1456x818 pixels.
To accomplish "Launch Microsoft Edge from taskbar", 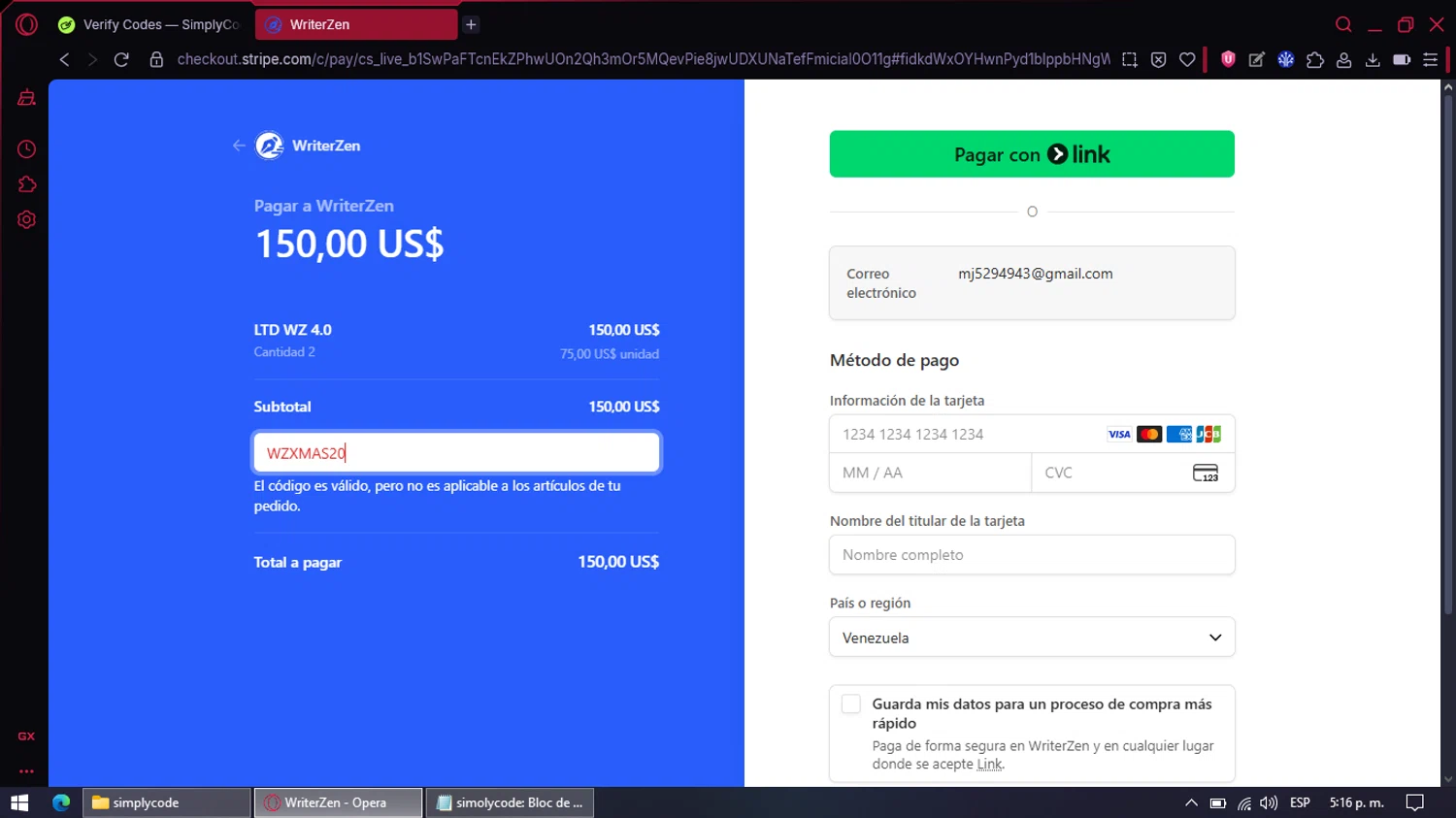I will pyautogui.click(x=61, y=802).
